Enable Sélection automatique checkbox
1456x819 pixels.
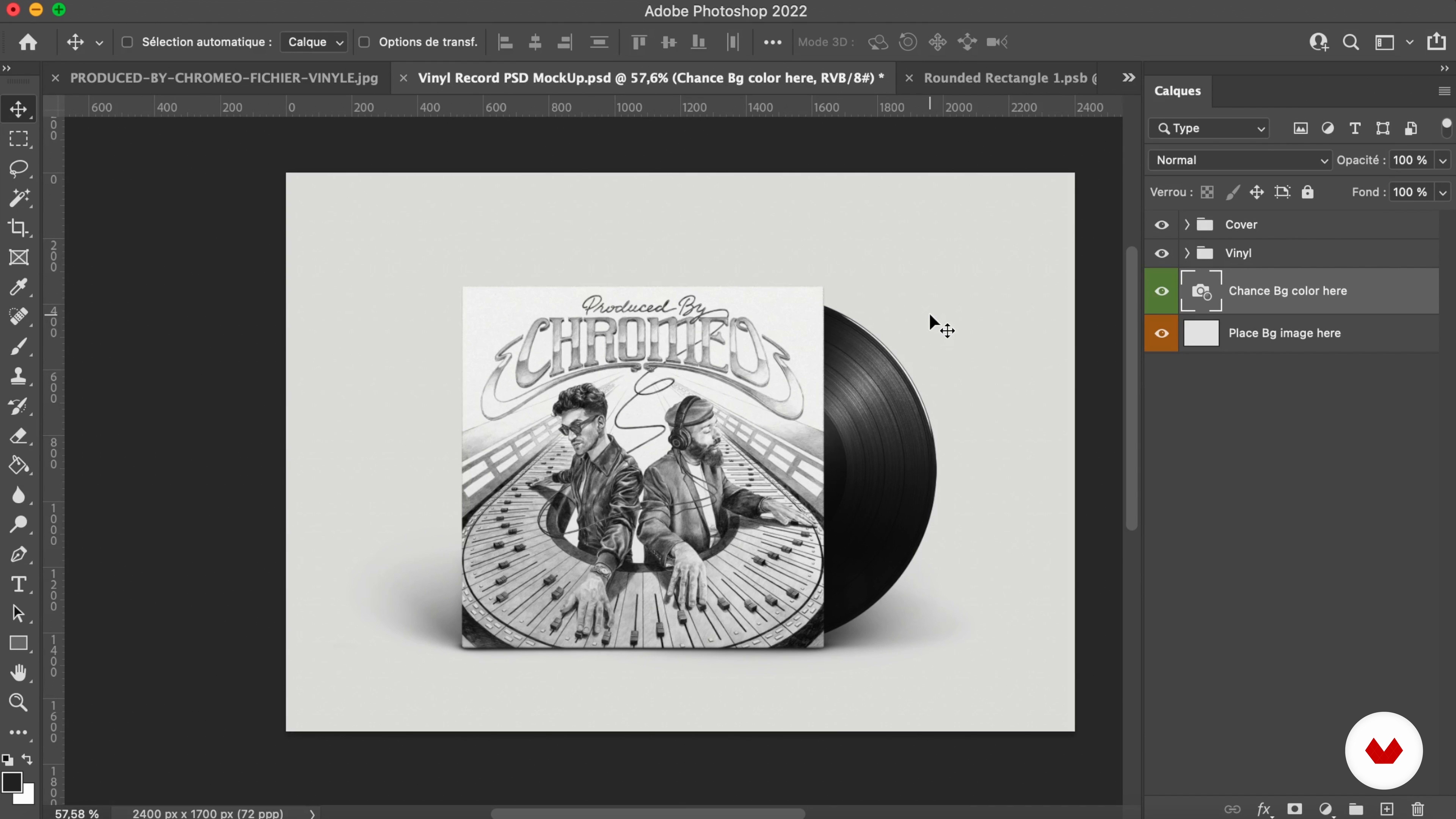tap(127, 42)
